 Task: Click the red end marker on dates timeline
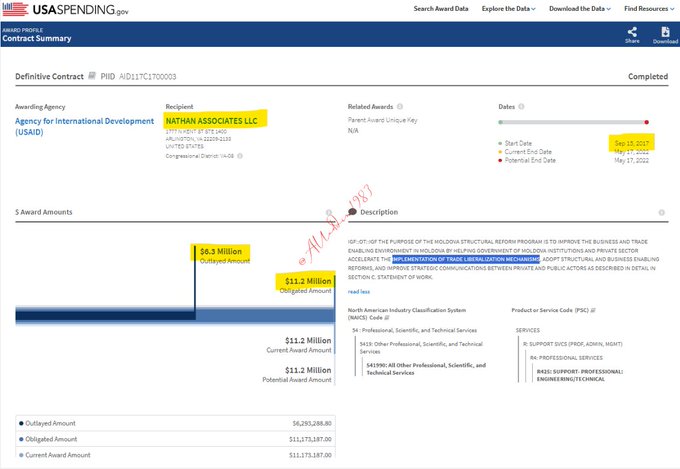tap(647, 122)
